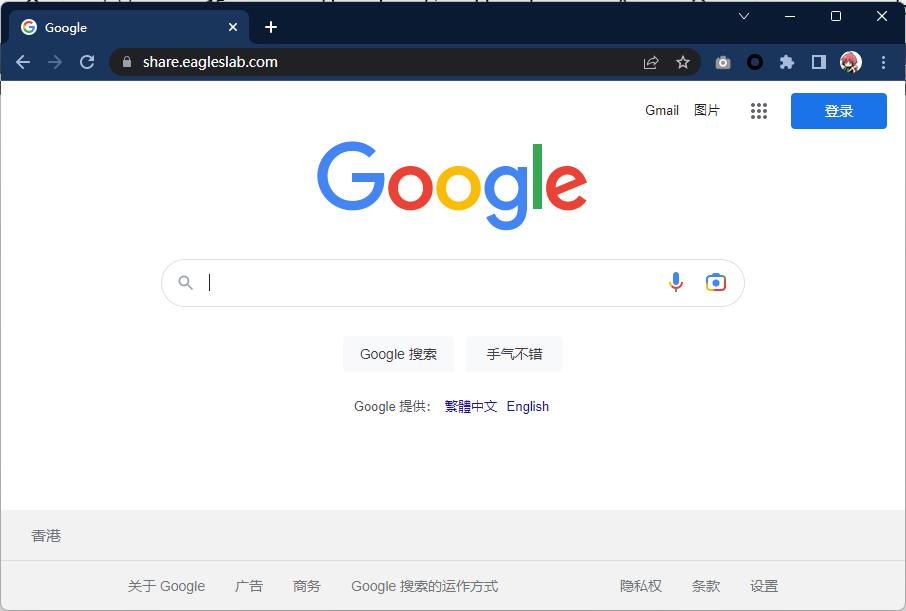Open a new tab
Viewport: 906px width, 611px height.
[271, 27]
